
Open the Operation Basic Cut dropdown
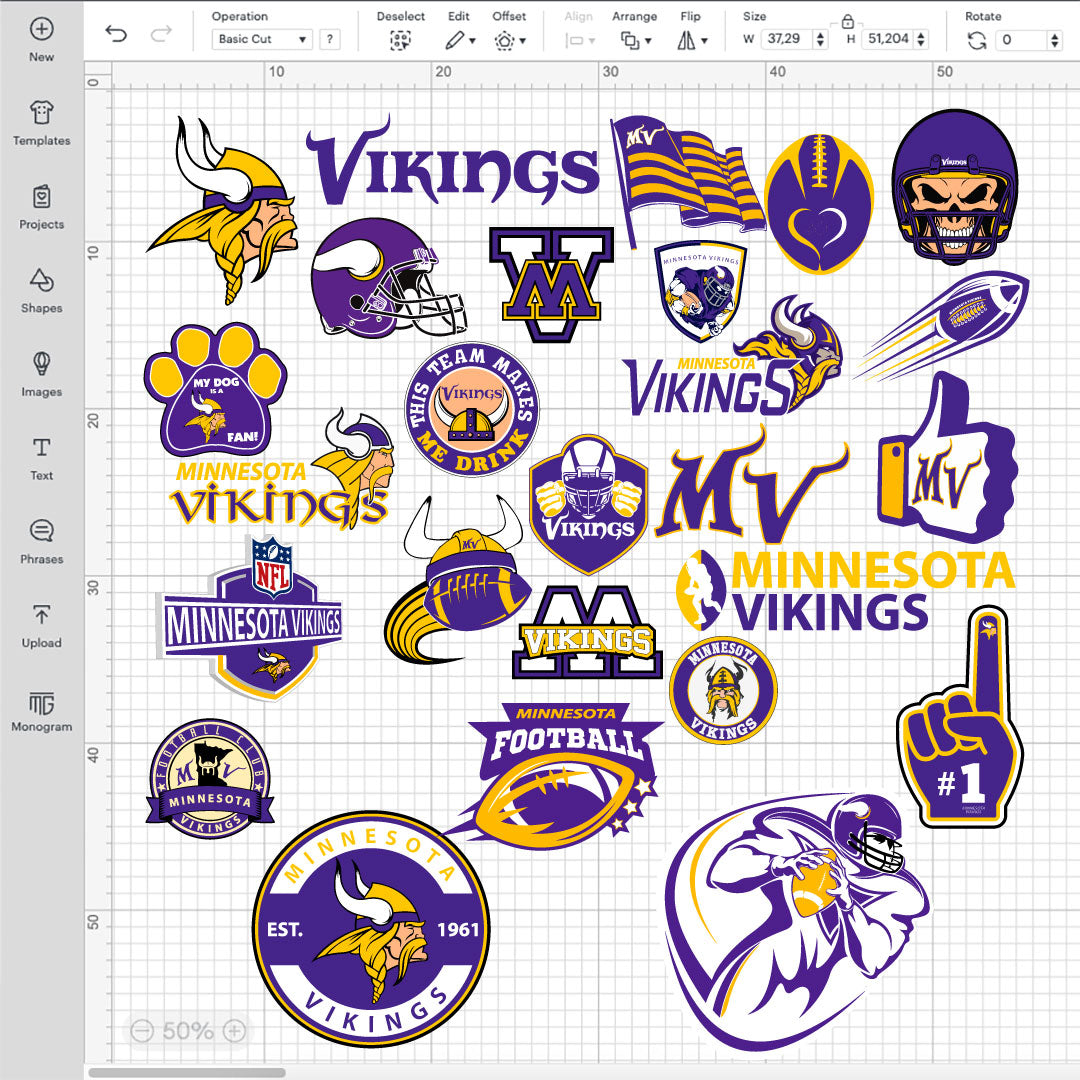[x=262, y=39]
